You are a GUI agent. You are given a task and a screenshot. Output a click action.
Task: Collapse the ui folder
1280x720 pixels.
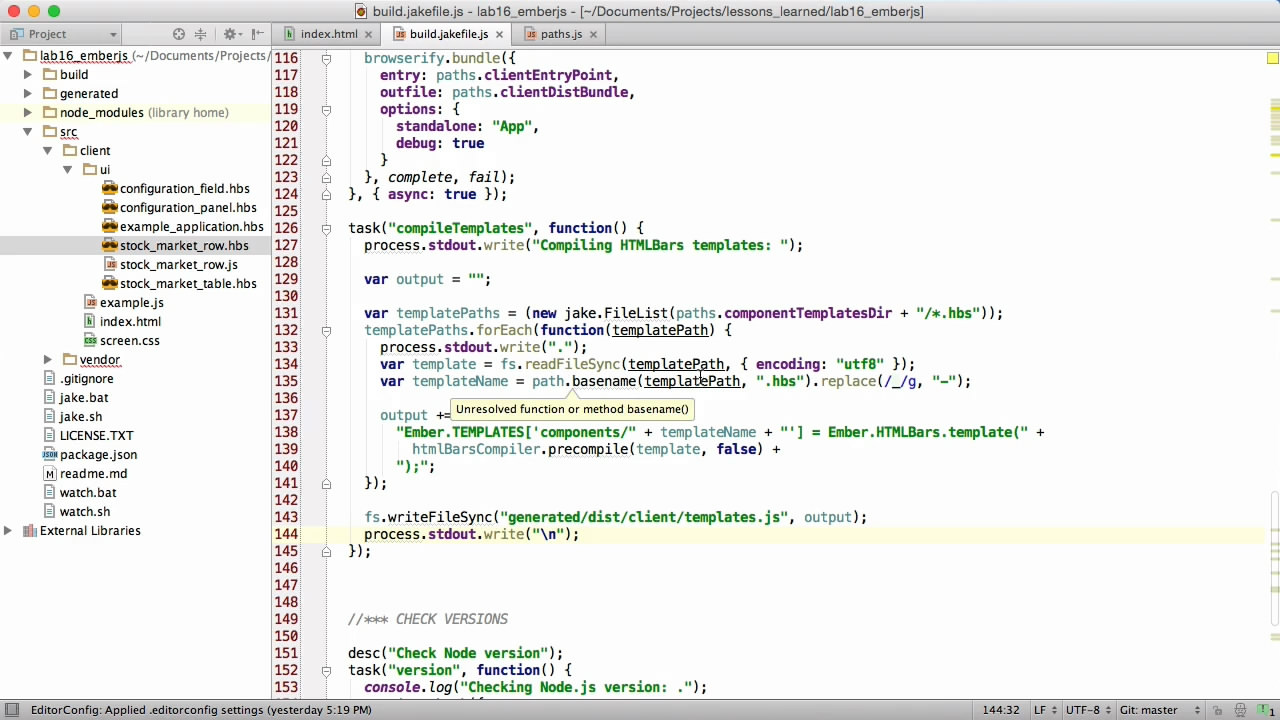tap(68, 170)
